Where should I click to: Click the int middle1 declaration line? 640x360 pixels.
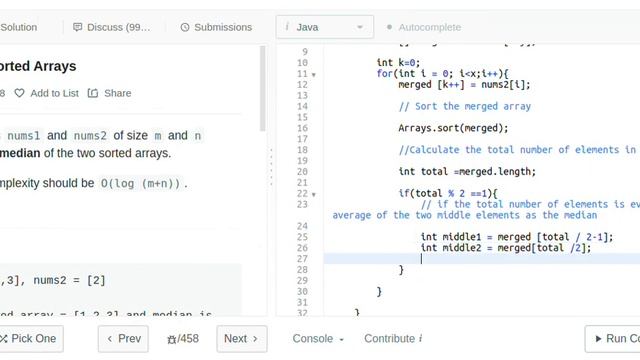click(x=517, y=237)
